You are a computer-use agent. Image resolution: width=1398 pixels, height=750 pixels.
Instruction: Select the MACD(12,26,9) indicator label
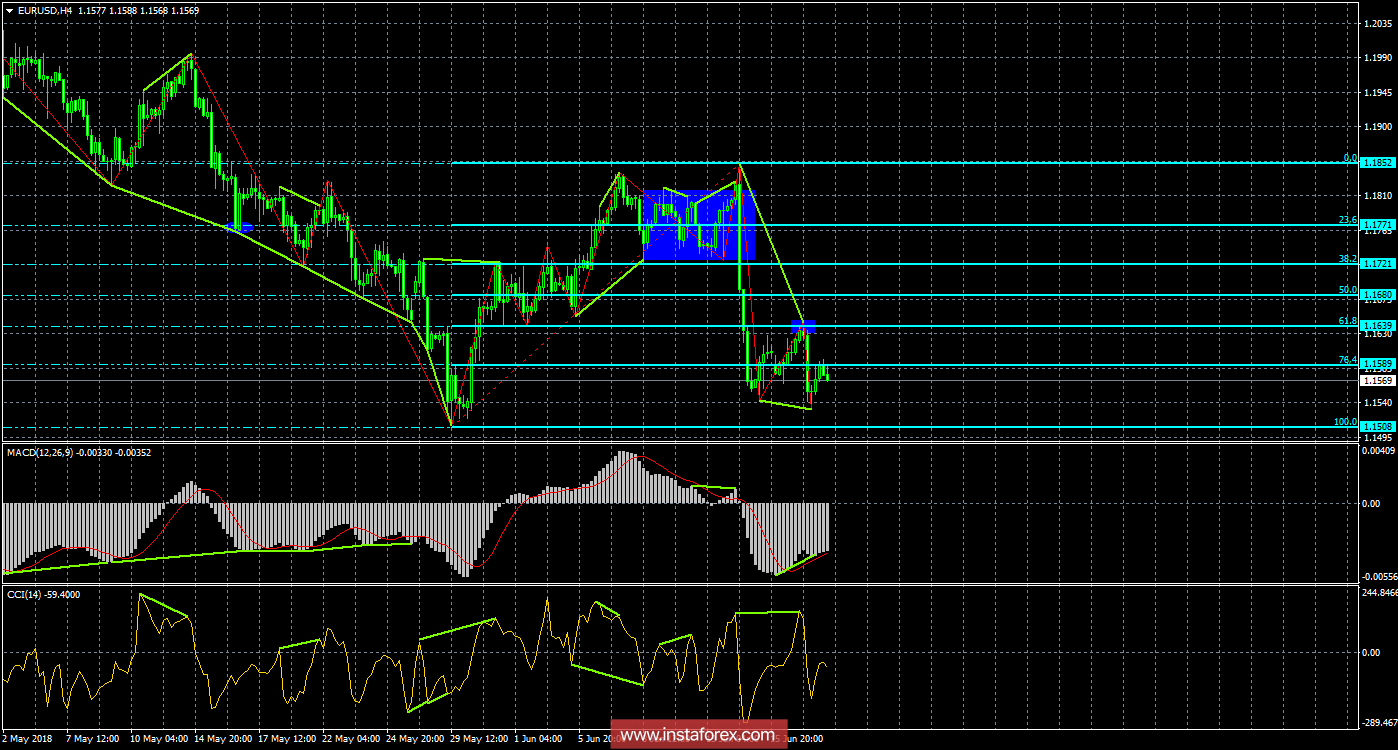pyautogui.click(x=41, y=453)
